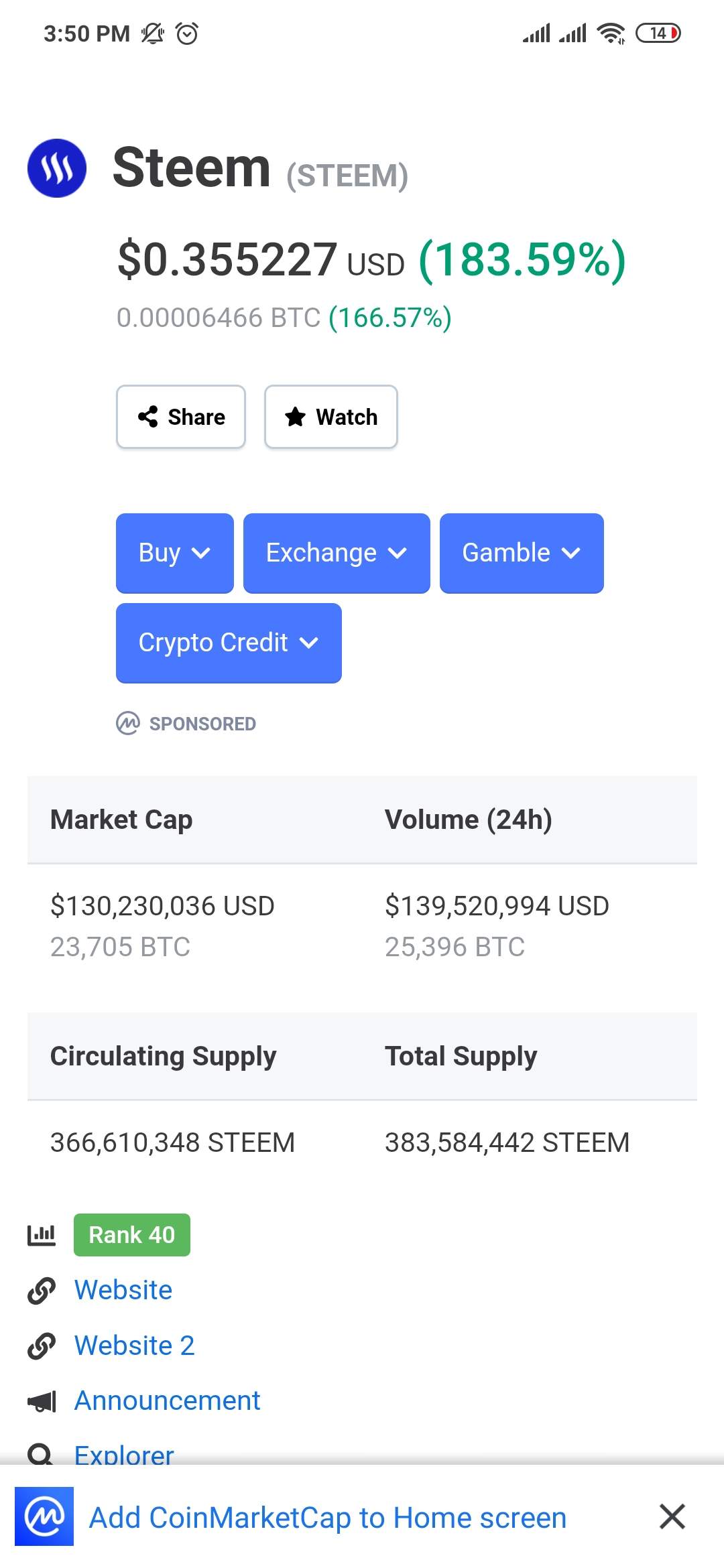The image size is (724, 1568).
Task: Open the Exchange dropdown
Action: (337, 553)
